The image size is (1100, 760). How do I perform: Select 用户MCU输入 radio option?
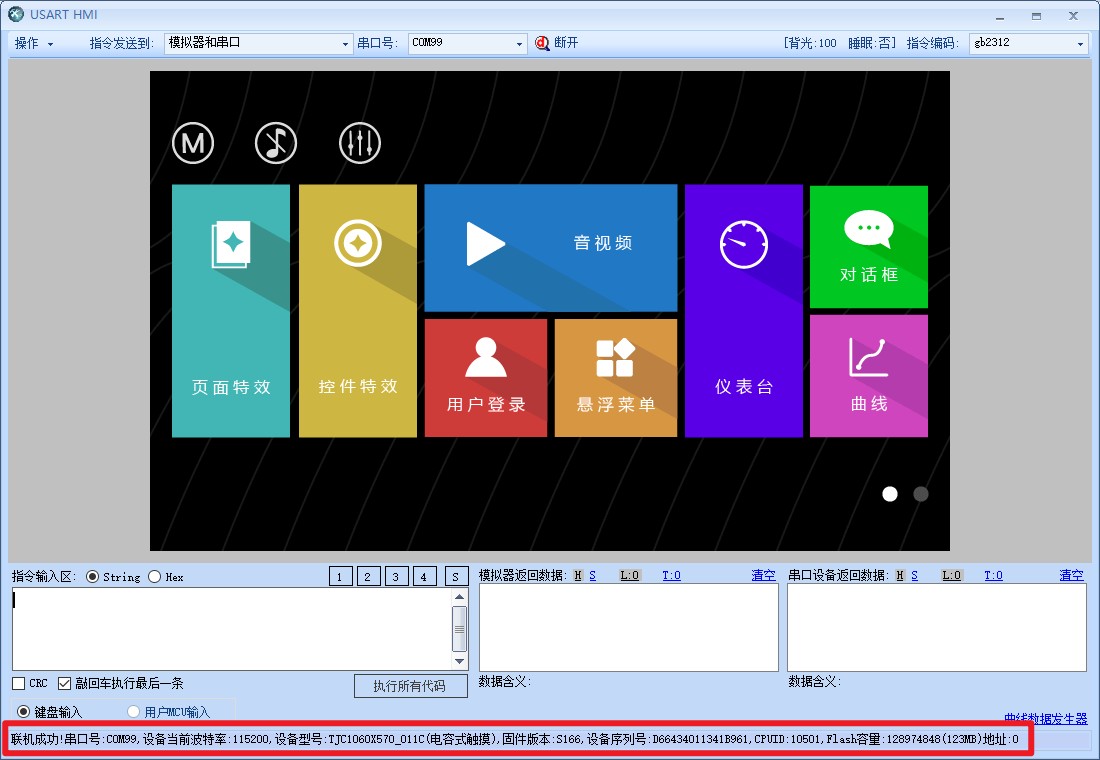pyautogui.click(x=133, y=712)
